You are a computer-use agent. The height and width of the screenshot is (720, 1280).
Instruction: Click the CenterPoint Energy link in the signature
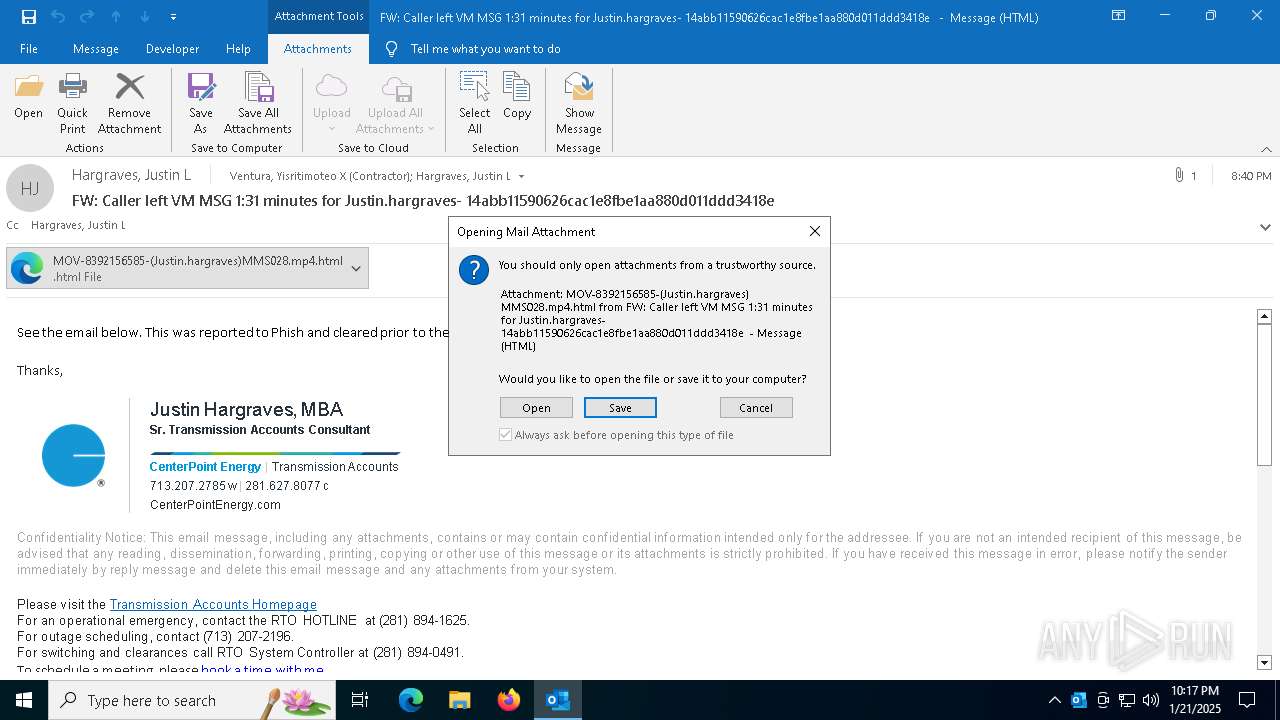205,466
